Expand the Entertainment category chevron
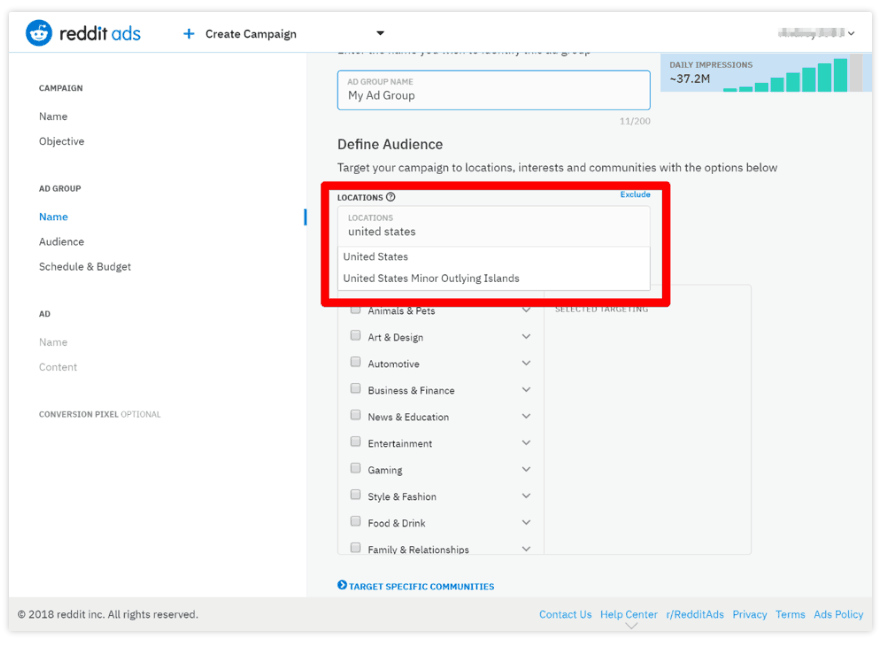Viewport: 883px width, 649px height. [526, 442]
